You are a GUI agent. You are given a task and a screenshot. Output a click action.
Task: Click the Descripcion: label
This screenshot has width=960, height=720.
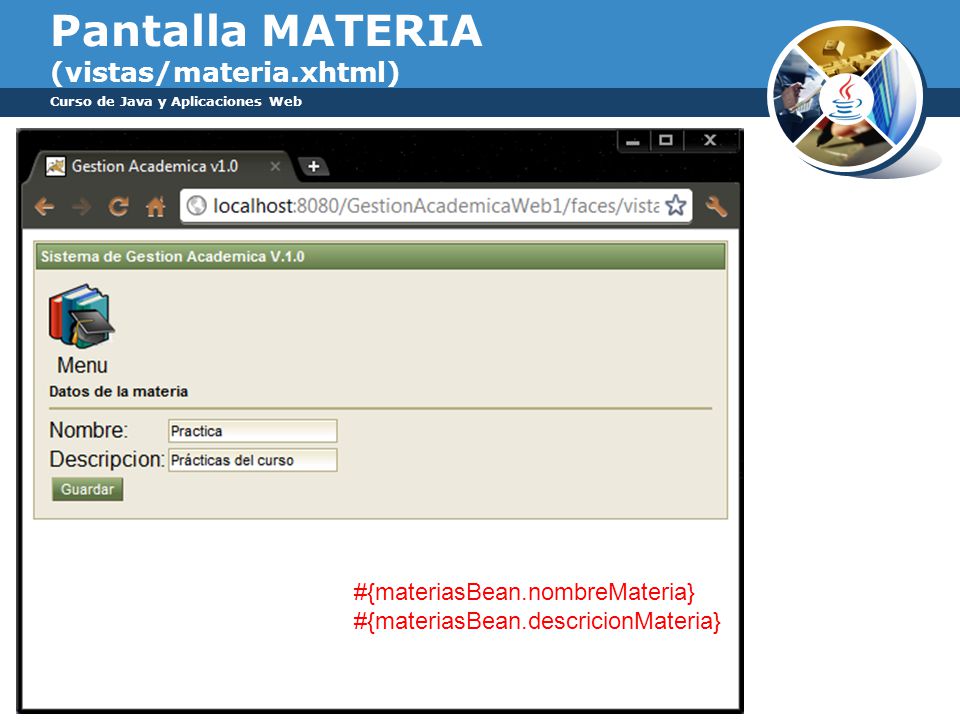click(x=107, y=460)
